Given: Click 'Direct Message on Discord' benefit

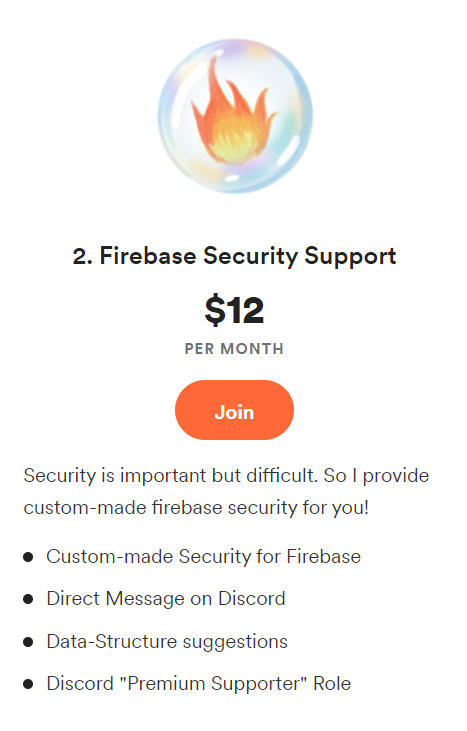Looking at the screenshot, I should click(165, 599).
